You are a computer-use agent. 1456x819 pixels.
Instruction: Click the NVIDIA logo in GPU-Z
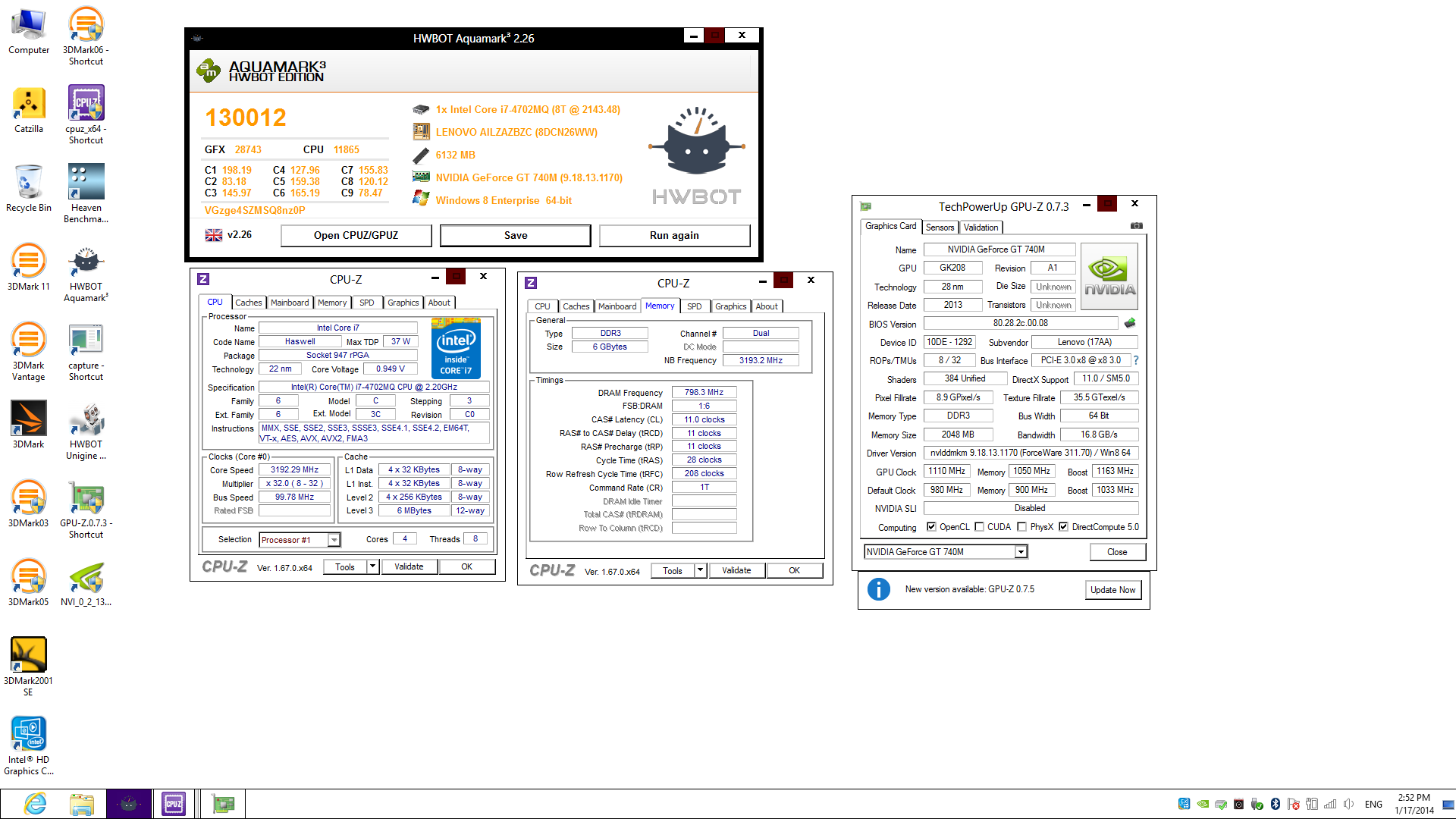coord(1109,276)
